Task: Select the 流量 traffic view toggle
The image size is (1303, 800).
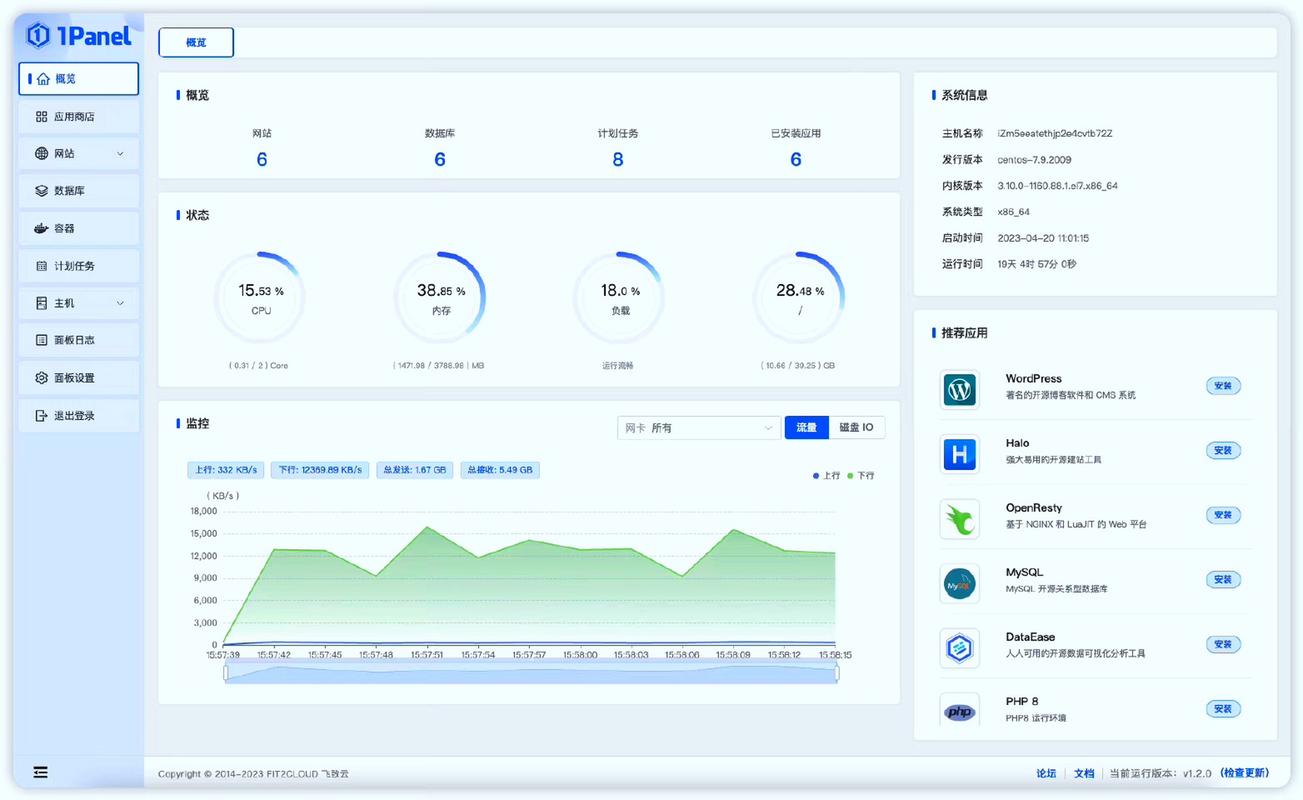Action: [806, 427]
